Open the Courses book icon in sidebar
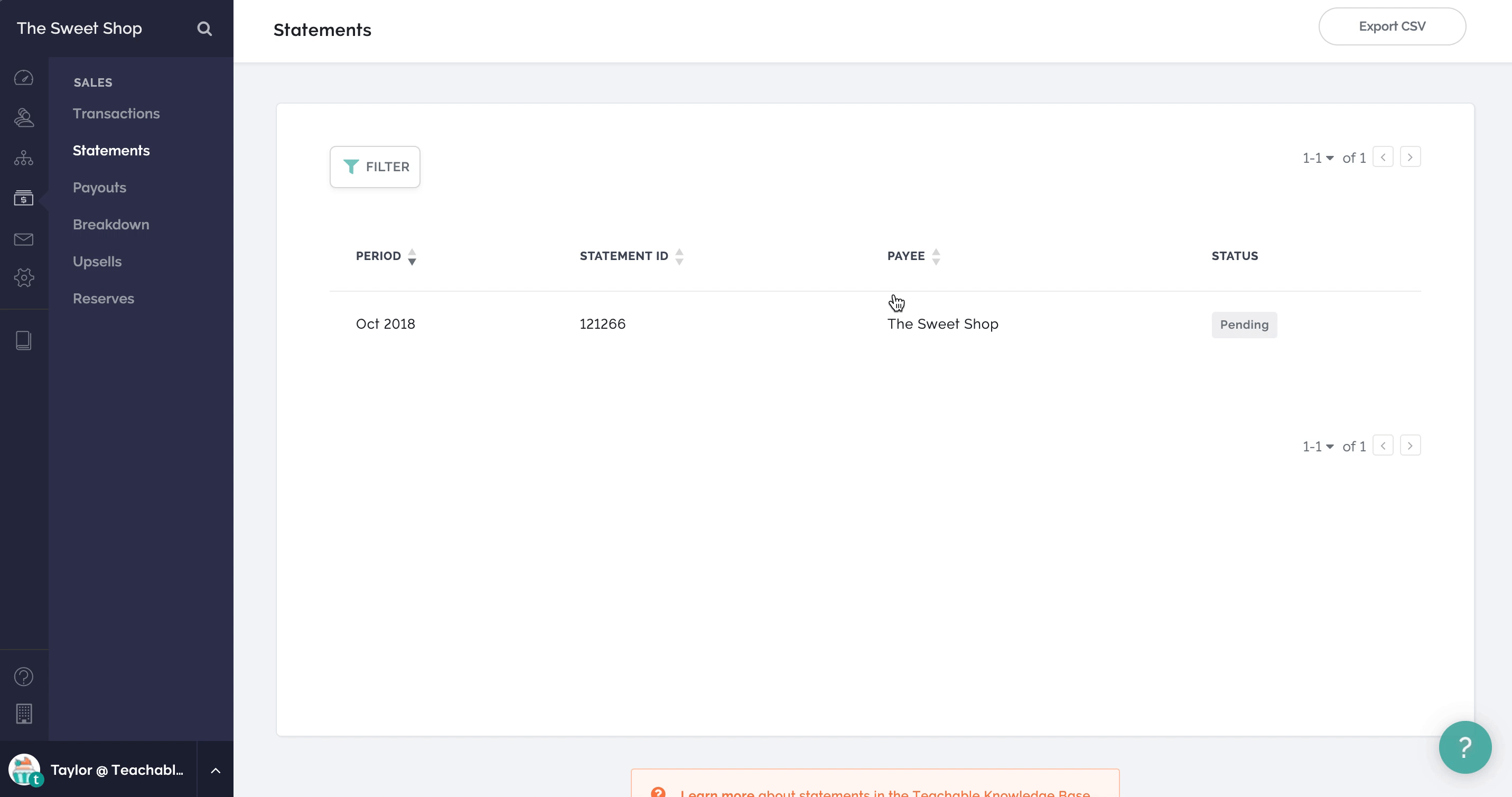The height and width of the screenshot is (797, 1512). (23, 341)
